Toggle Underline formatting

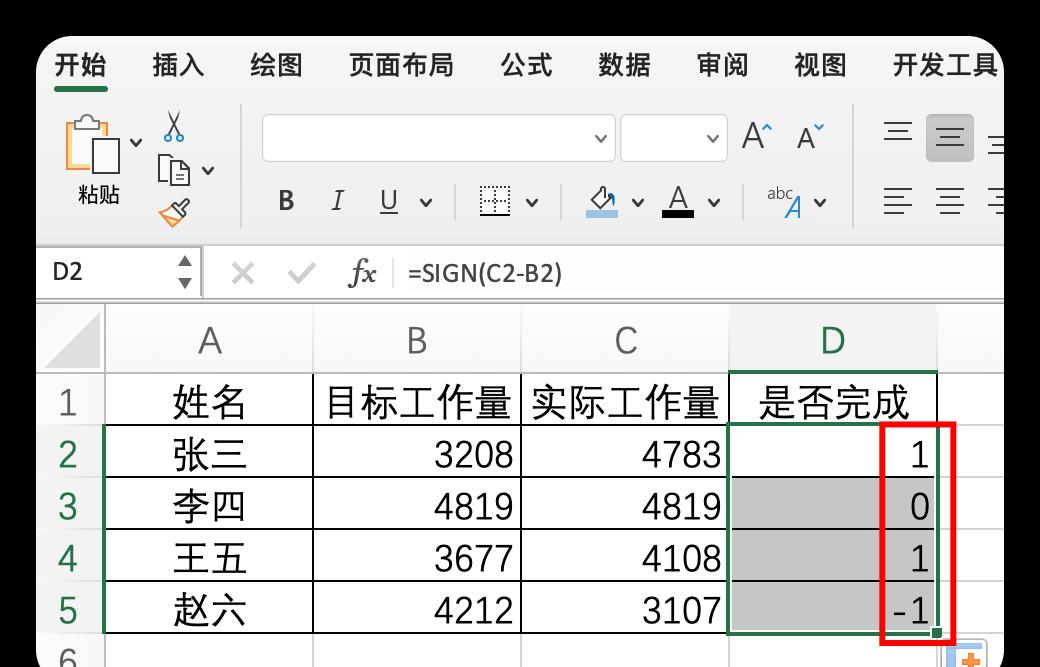click(389, 201)
